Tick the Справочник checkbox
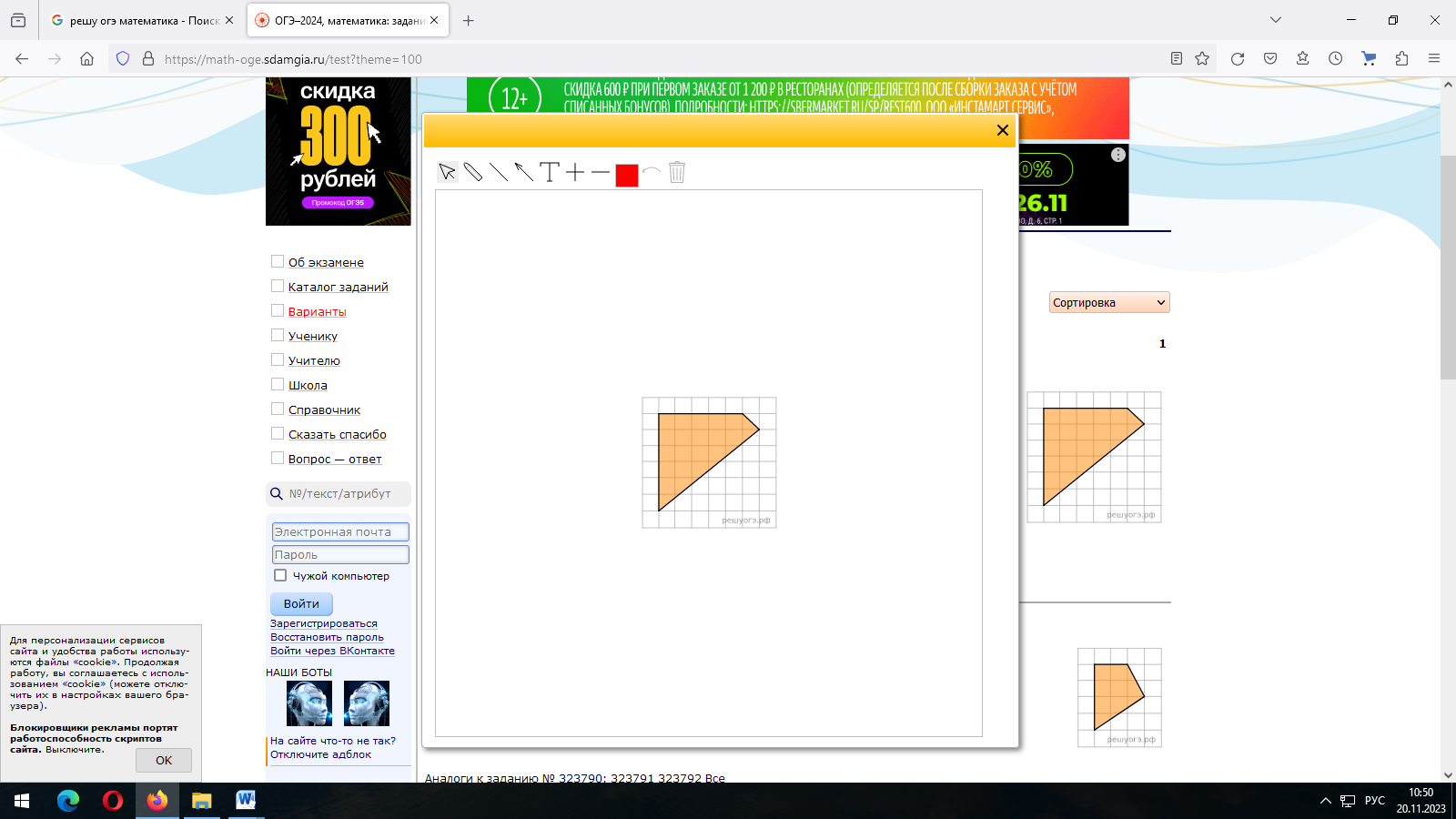The width and height of the screenshot is (1456, 819). pos(278,409)
